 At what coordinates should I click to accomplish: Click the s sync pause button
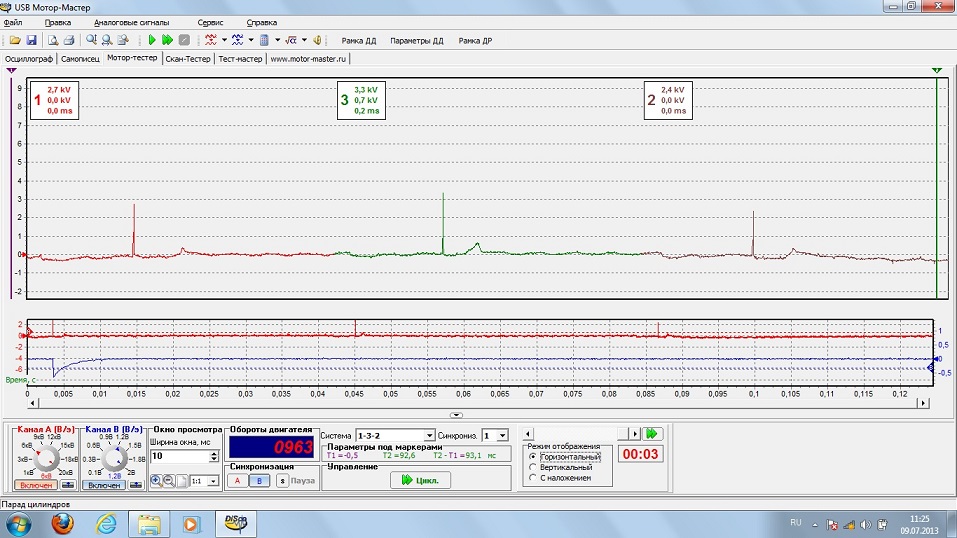(x=282, y=481)
